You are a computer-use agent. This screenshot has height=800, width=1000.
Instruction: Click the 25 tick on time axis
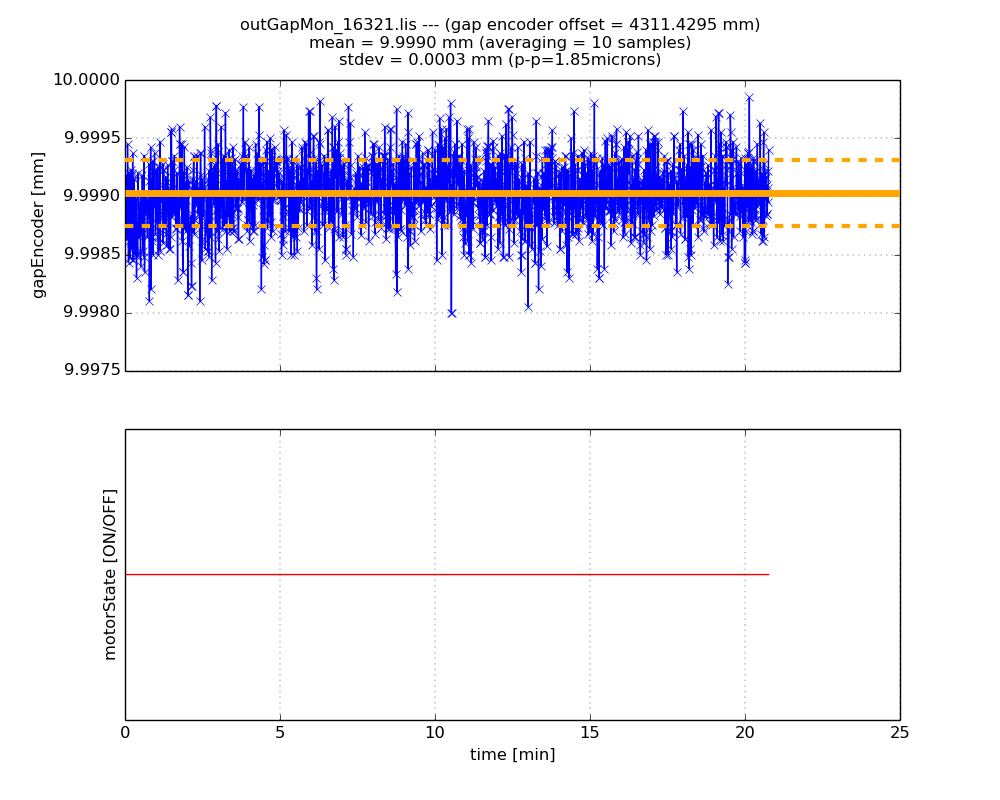point(900,733)
